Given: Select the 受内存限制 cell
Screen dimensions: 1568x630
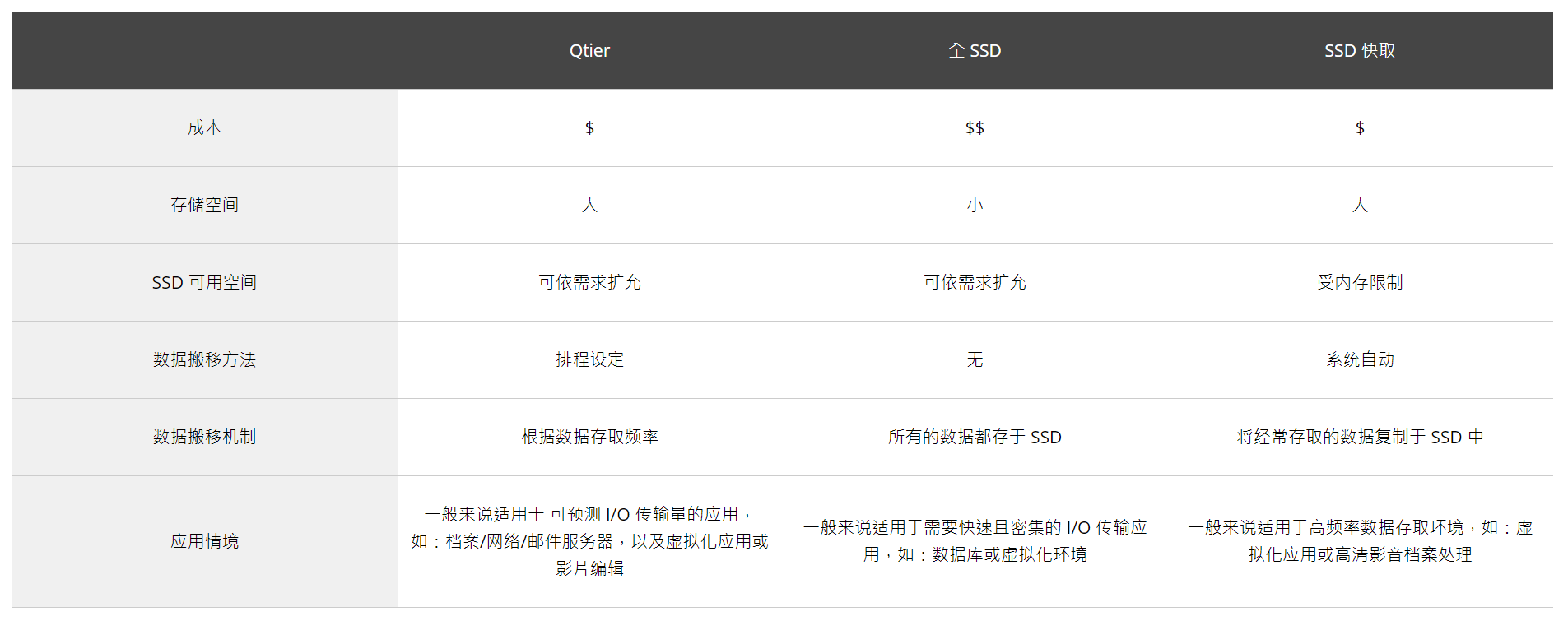Looking at the screenshot, I should (x=1360, y=282).
